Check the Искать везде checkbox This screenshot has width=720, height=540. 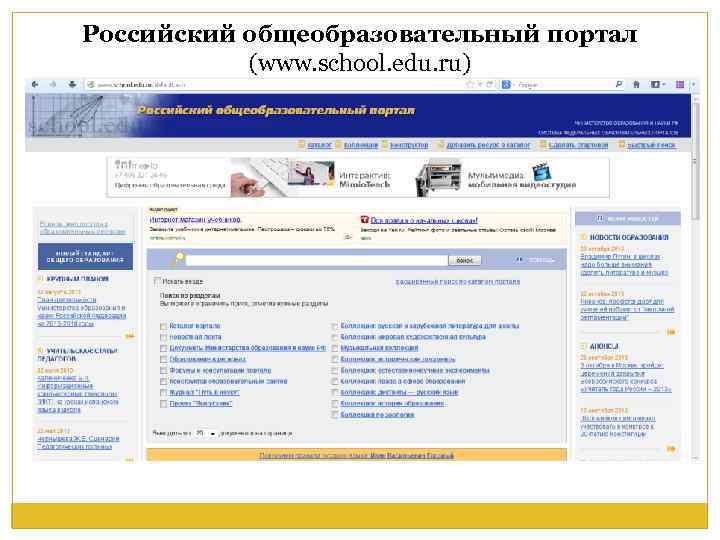pyautogui.click(x=157, y=281)
